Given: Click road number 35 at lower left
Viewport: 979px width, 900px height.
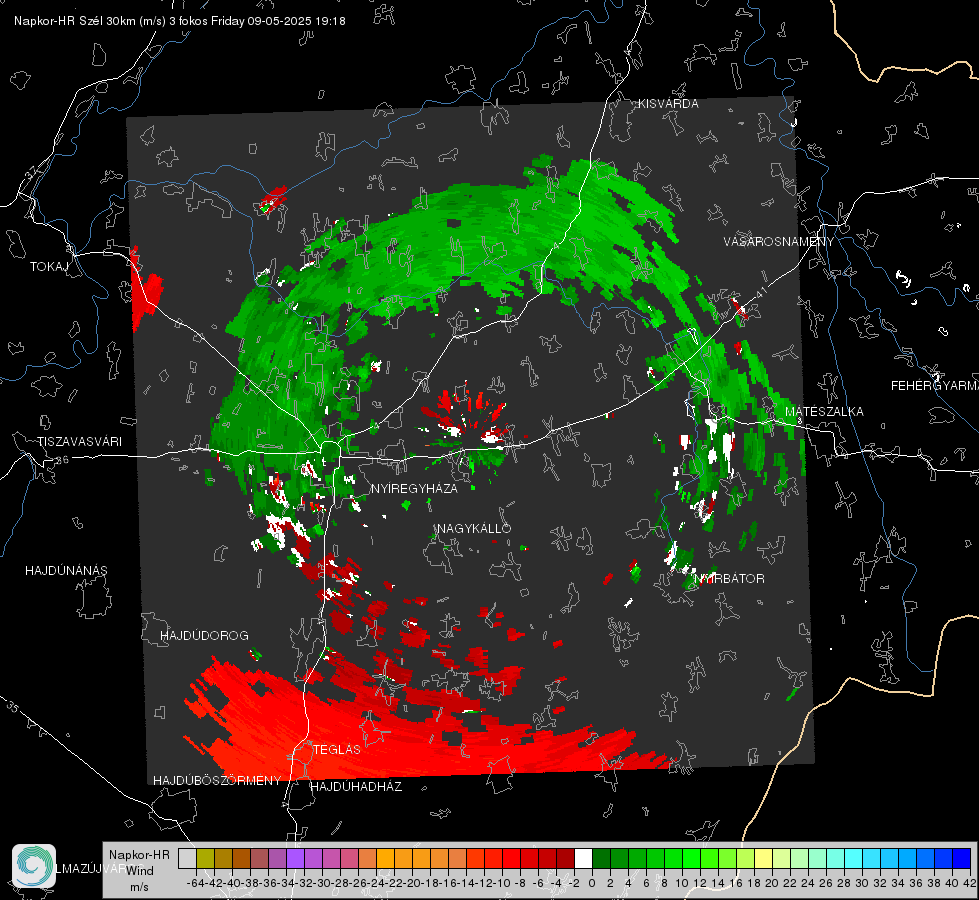Looking at the screenshot, I should [x=13, y=706].
